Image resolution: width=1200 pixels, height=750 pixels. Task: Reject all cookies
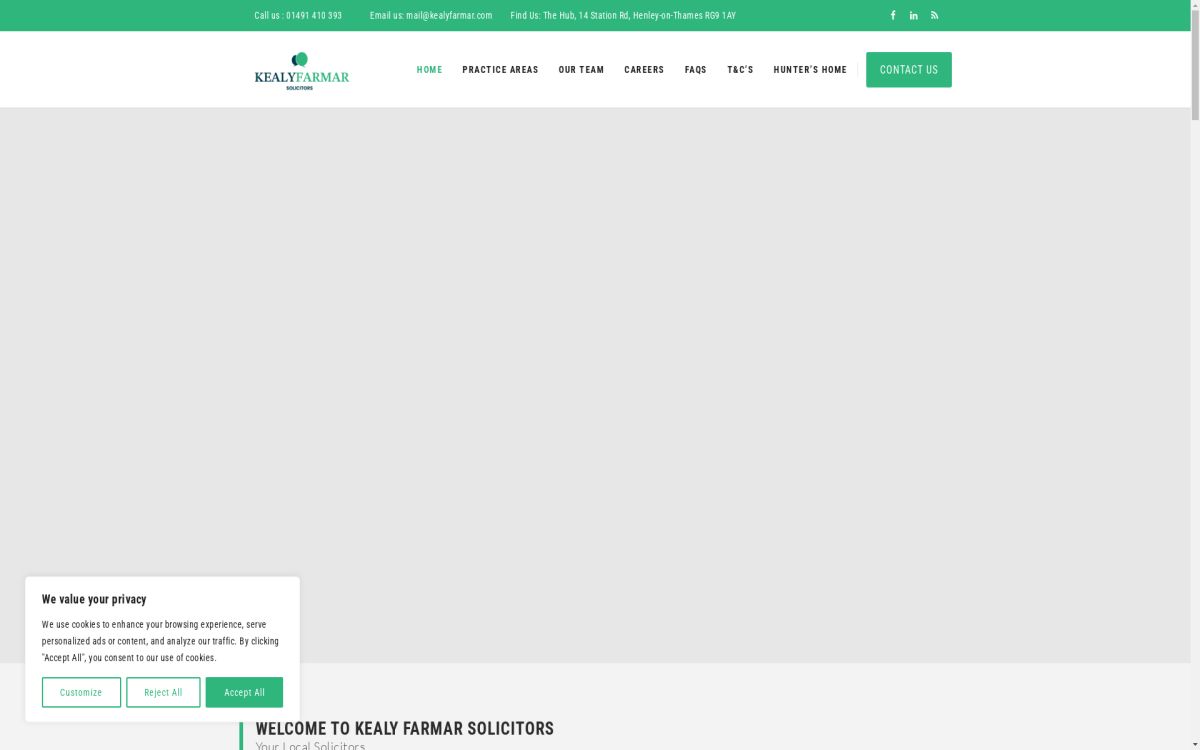[x=163, y=692]
